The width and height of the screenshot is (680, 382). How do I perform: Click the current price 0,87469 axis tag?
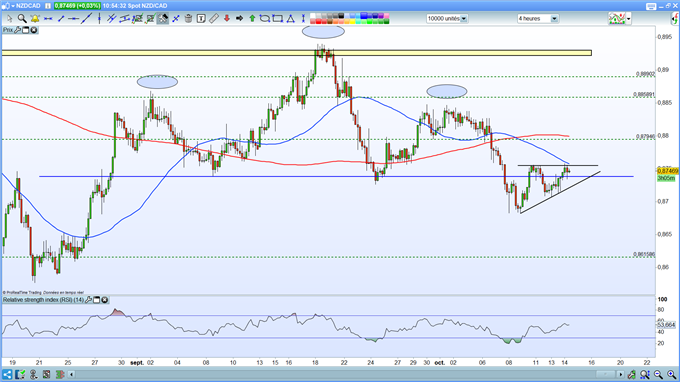pos(667,171)
